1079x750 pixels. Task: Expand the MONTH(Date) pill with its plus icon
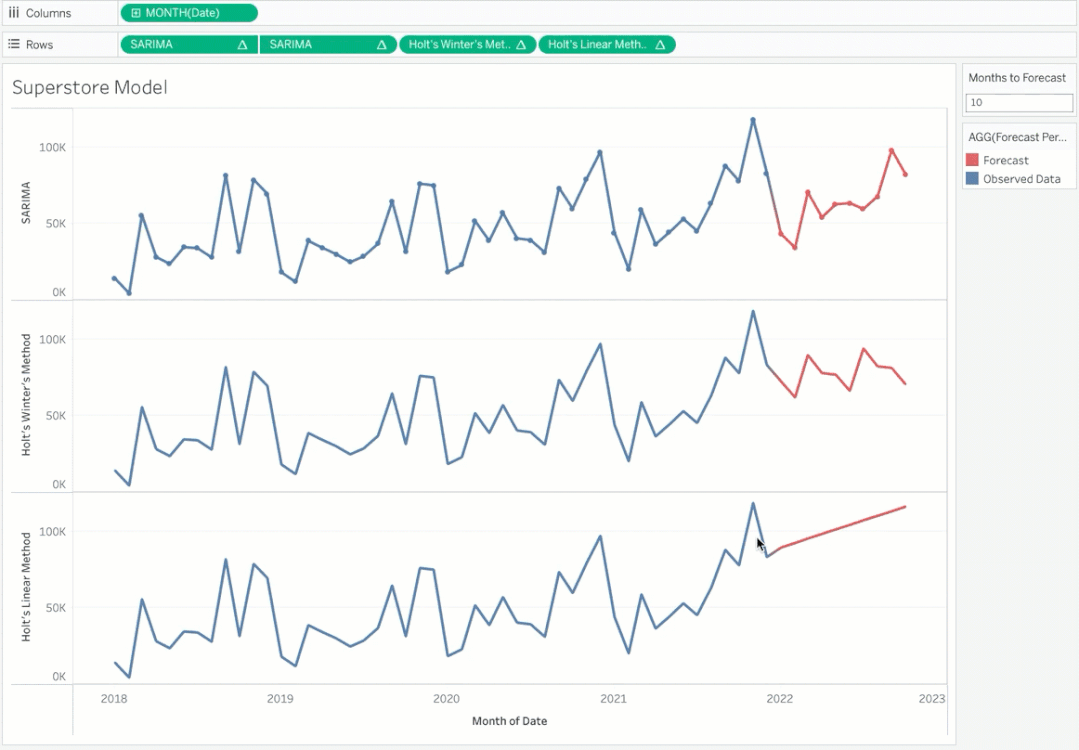tap(136, 13)
